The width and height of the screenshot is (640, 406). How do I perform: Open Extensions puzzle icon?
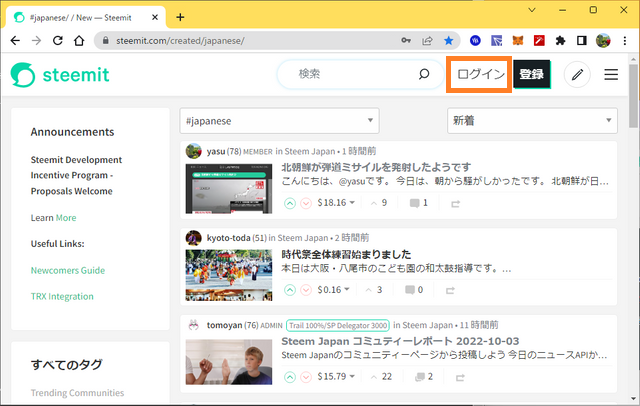[560, 40]
